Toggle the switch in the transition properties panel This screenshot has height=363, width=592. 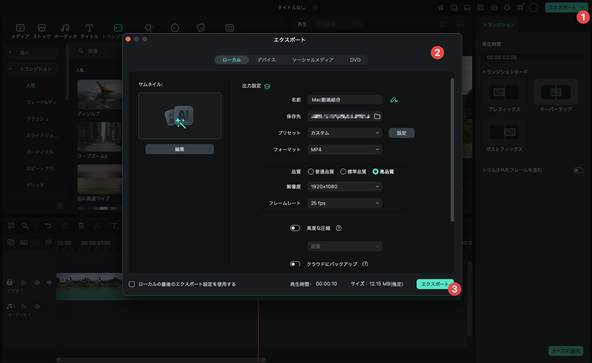point(578,170)
